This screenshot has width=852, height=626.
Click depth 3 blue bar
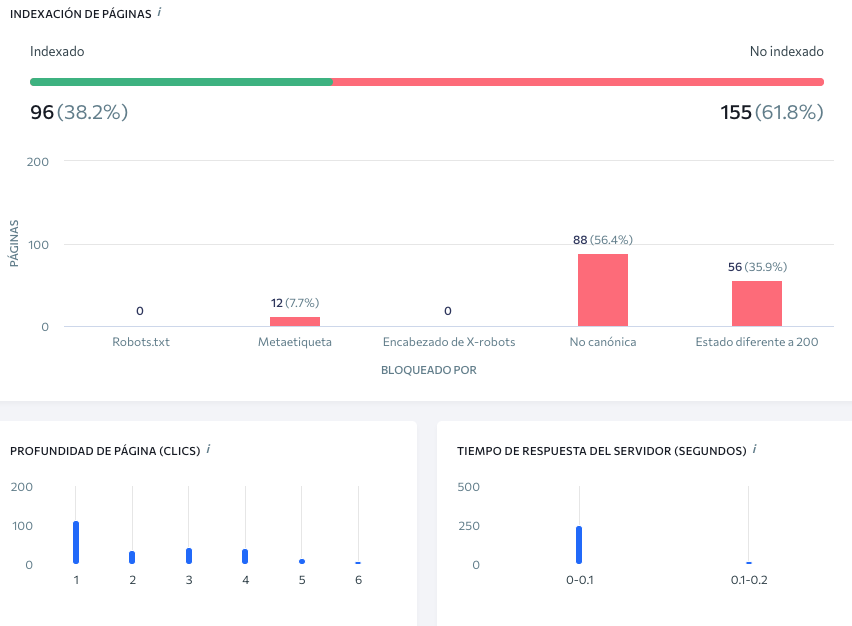pyautogui.click(x=189, y=556)
